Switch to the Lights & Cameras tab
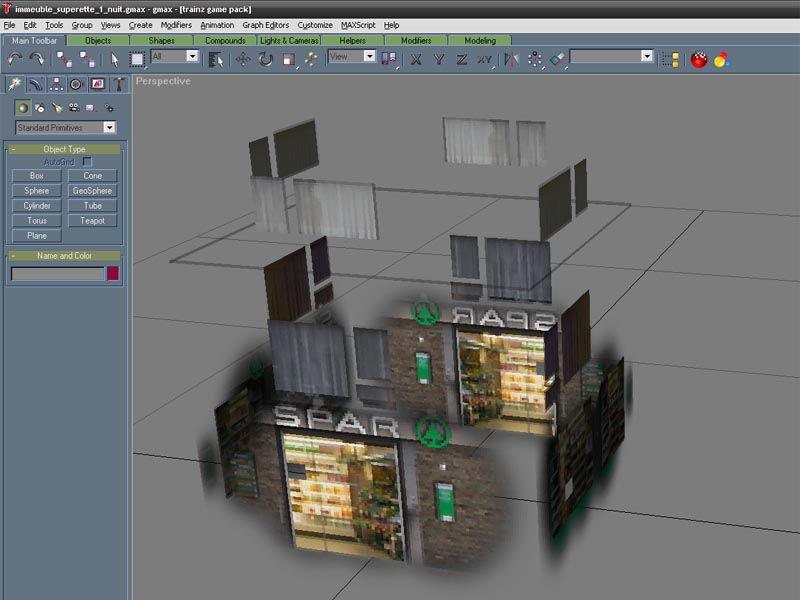This screenshot has height=600, width=800. tap(289, 41)
